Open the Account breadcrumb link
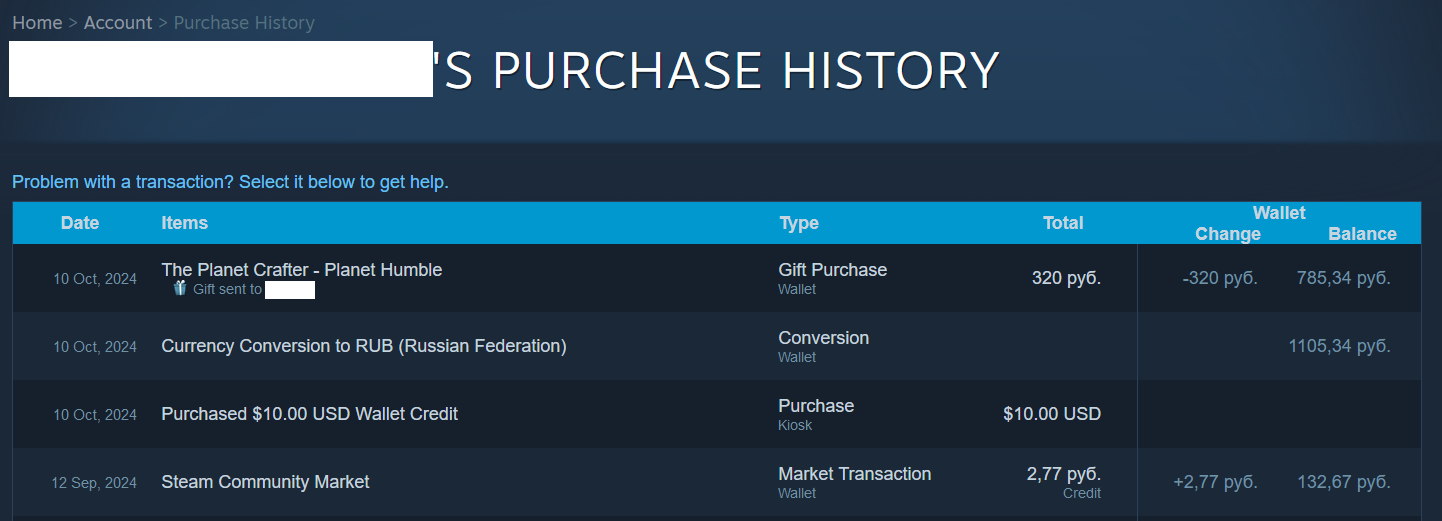This screenshot has width=1442, height=521. pyautogui.click(x=118, y=22)
